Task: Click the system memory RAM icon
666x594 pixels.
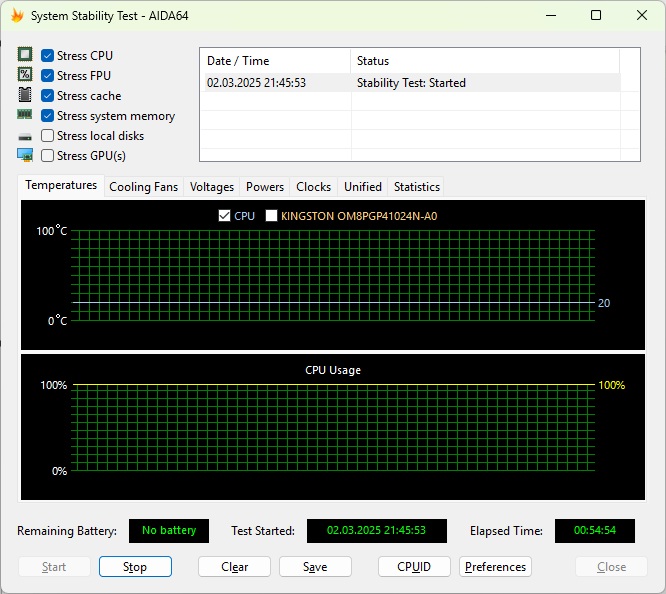Action: [x=25, y=116]
